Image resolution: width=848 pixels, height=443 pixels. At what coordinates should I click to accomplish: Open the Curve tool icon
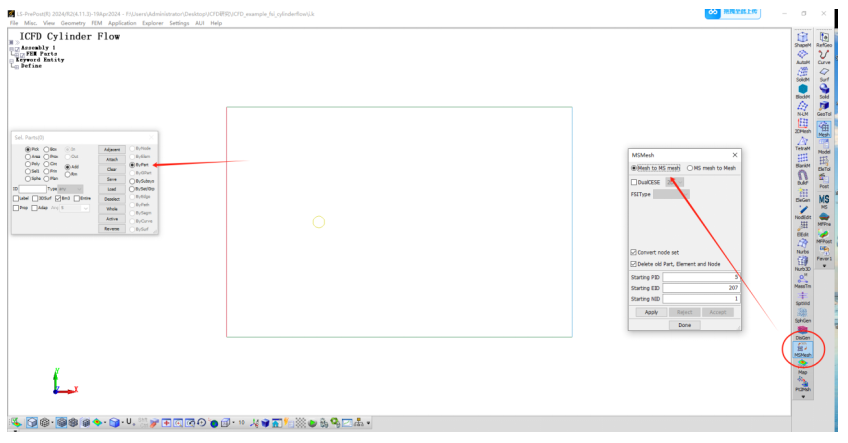click(824, 56)
